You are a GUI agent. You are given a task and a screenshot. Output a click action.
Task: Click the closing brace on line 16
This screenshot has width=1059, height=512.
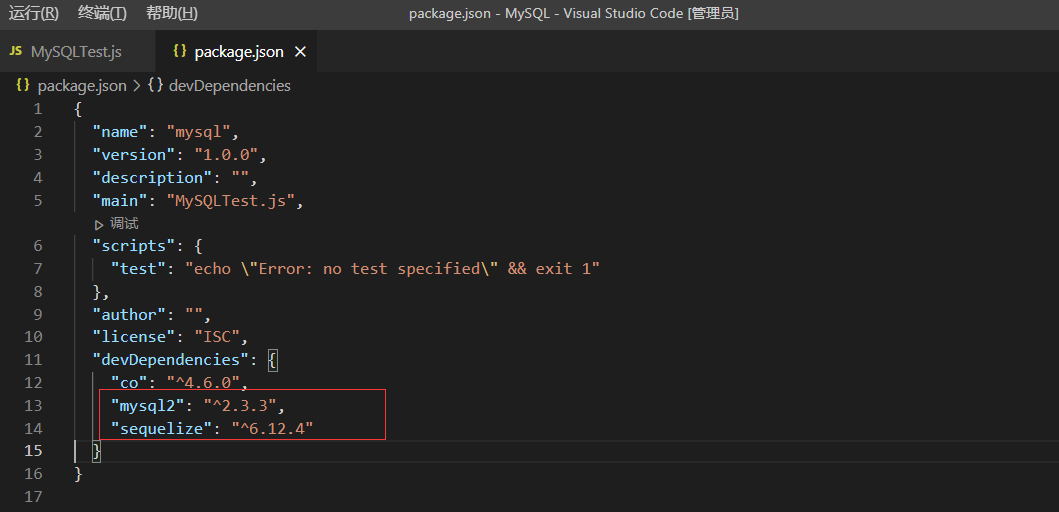coord(78,473)
